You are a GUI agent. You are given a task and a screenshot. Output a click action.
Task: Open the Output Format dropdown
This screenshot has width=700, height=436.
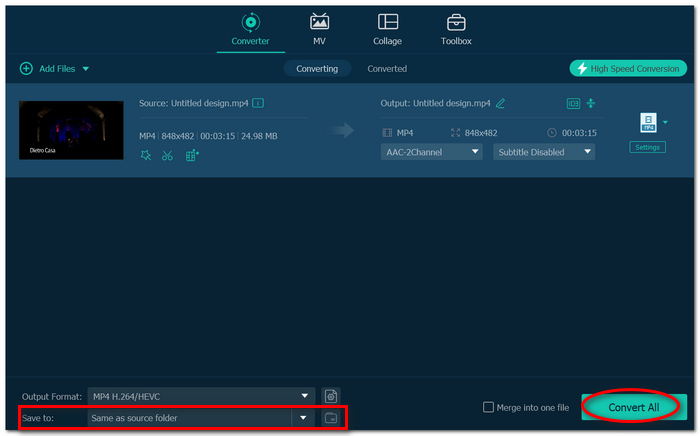tap(201, 396)
